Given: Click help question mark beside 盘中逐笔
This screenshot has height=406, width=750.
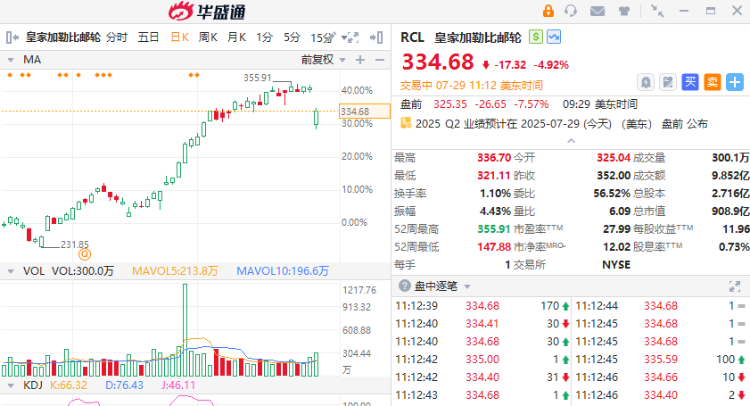Looking at the screenshot, I should coord(405,286).
